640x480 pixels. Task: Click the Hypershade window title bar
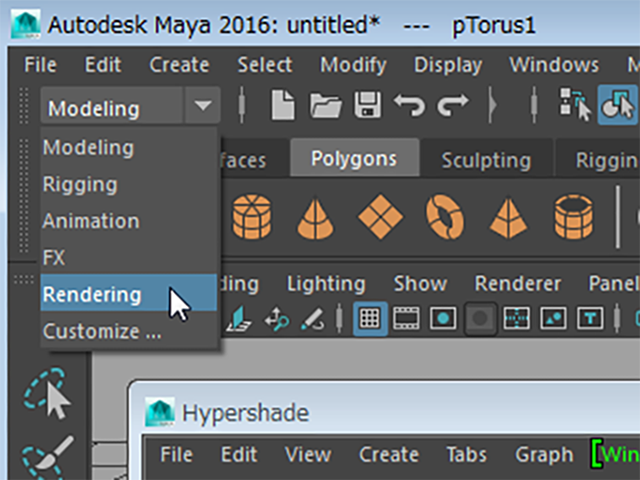coord(386,412)
